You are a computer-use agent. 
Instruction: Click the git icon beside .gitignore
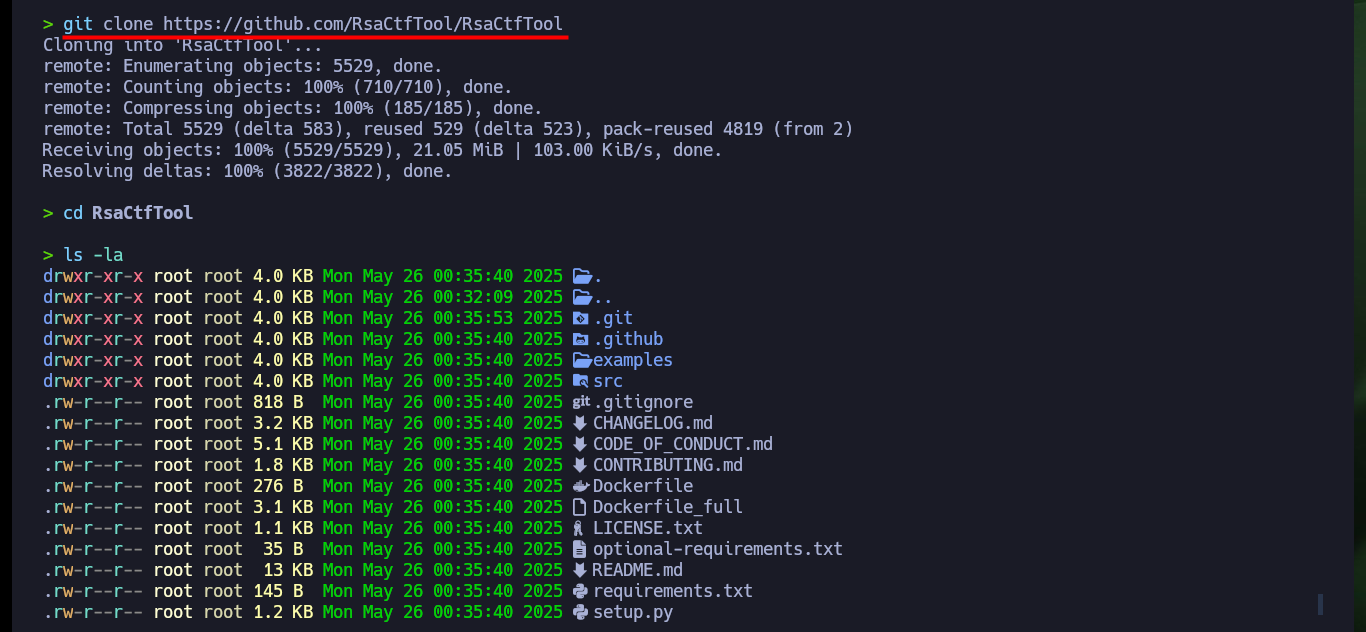pyautogui.click(x=581, y=402)
